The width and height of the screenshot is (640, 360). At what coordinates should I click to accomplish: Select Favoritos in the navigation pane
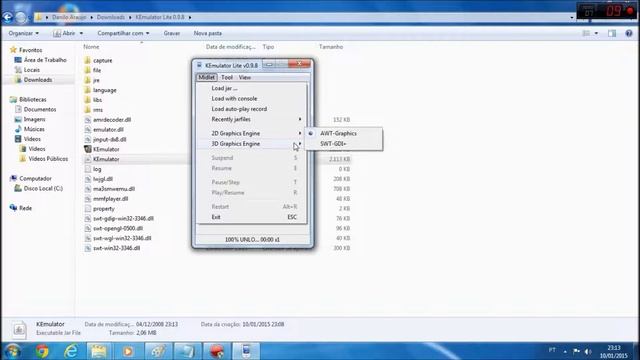(x=31, y=50)
